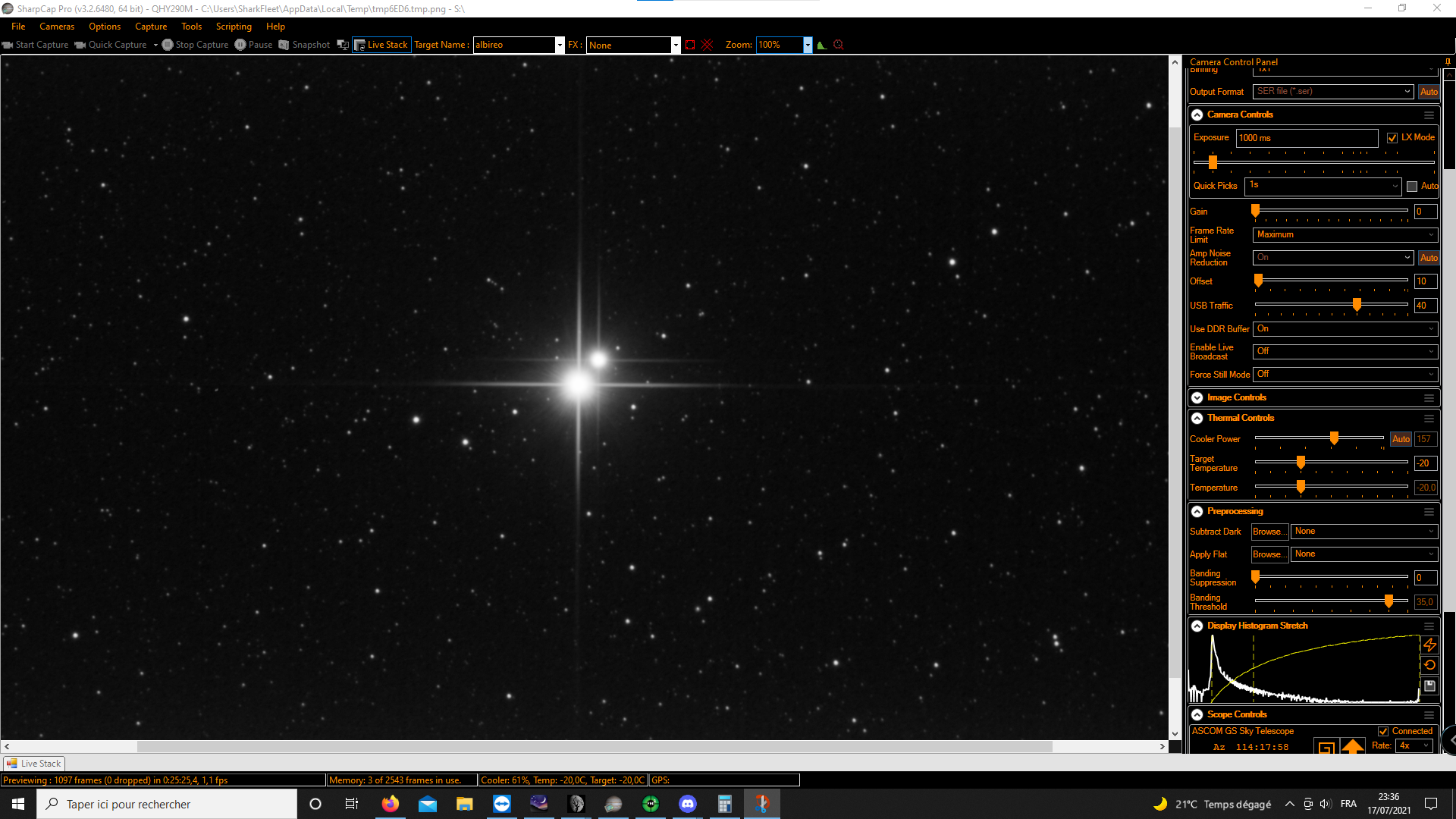Image resolution: width=1456 pixels, height=819 pixels.
Task: Click the red selection area square icon
Action: tap(690, 45)
